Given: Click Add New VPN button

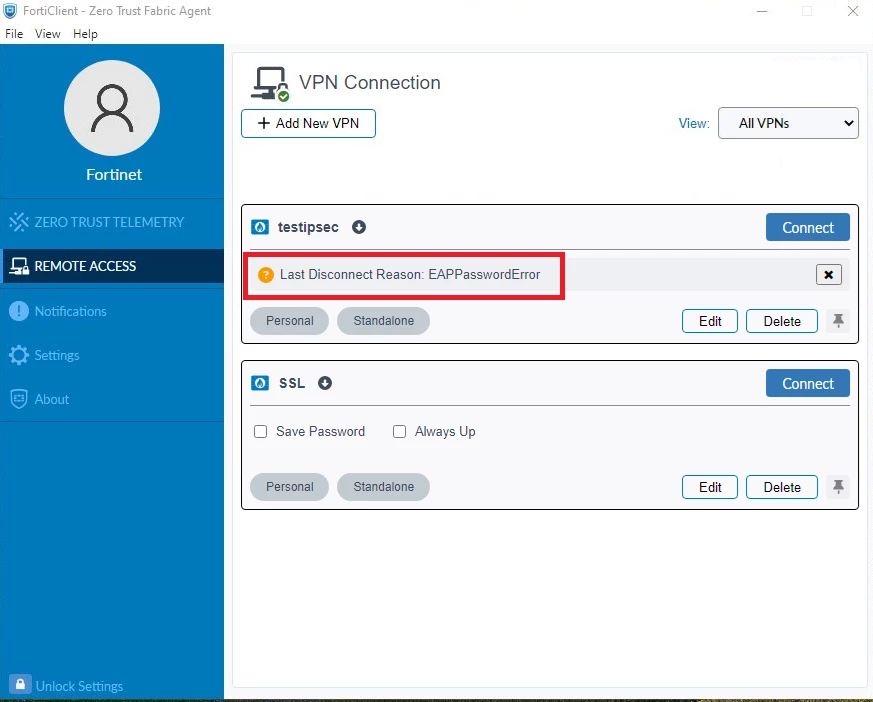Looking at the screenshot, I should 308,123.
